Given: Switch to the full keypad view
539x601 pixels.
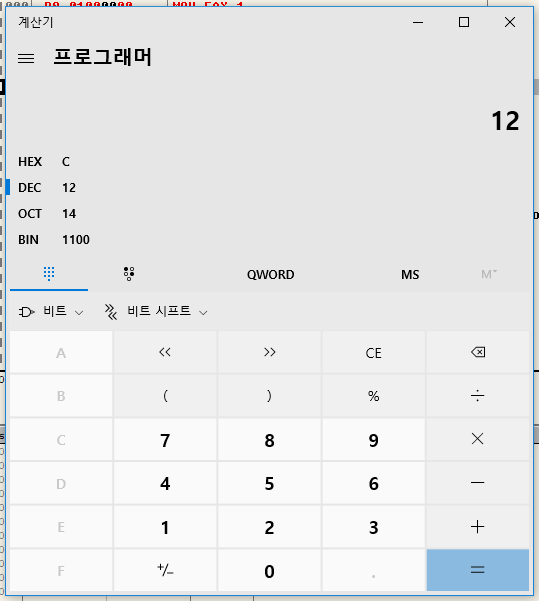Looking at the screenshot, I should click(49, 274).
